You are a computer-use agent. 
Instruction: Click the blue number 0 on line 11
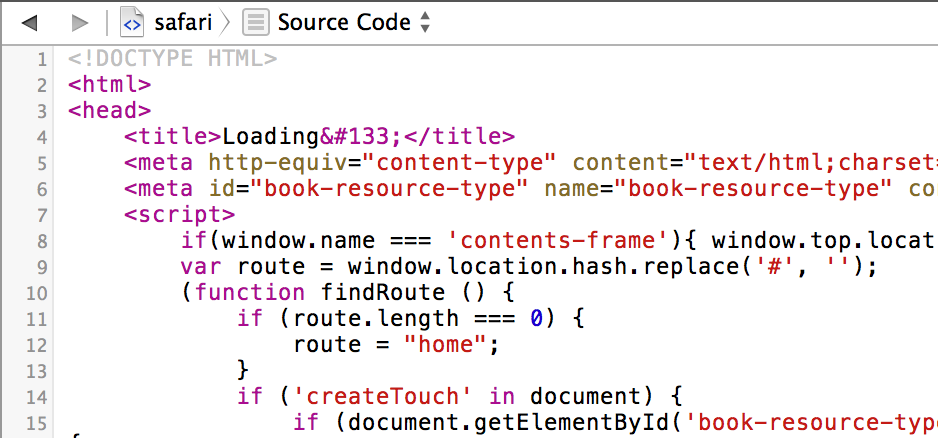[x=535, y=319]
